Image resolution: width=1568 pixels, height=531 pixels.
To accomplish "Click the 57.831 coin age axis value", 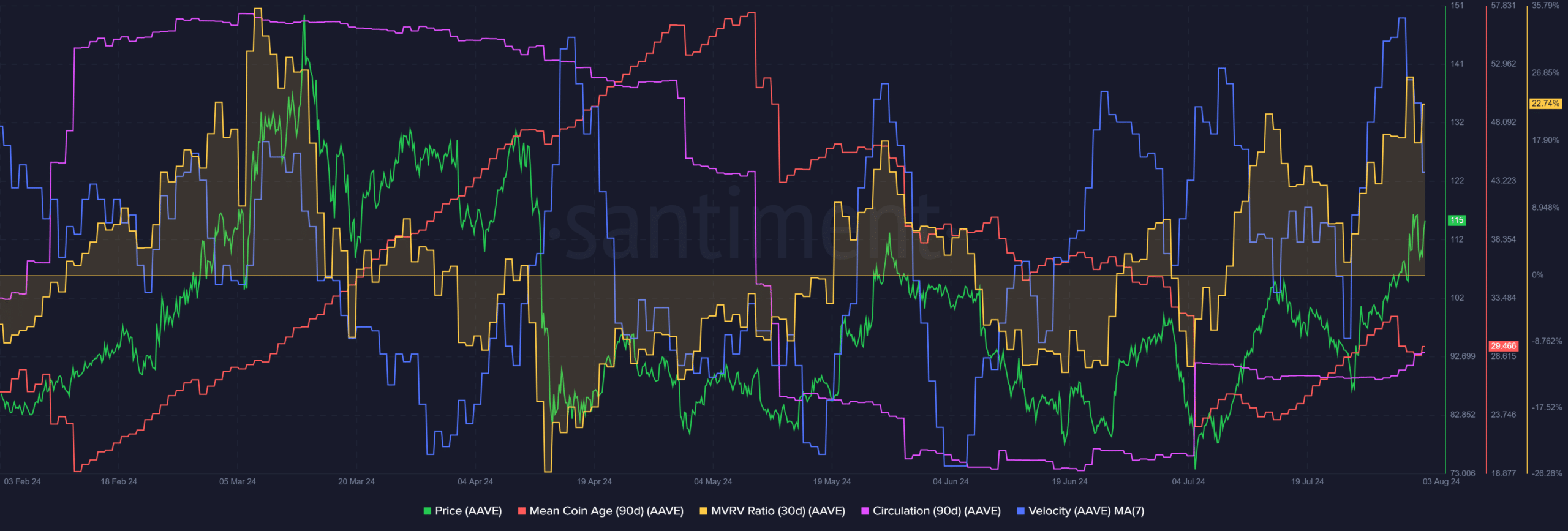I will click(1504, 6).
